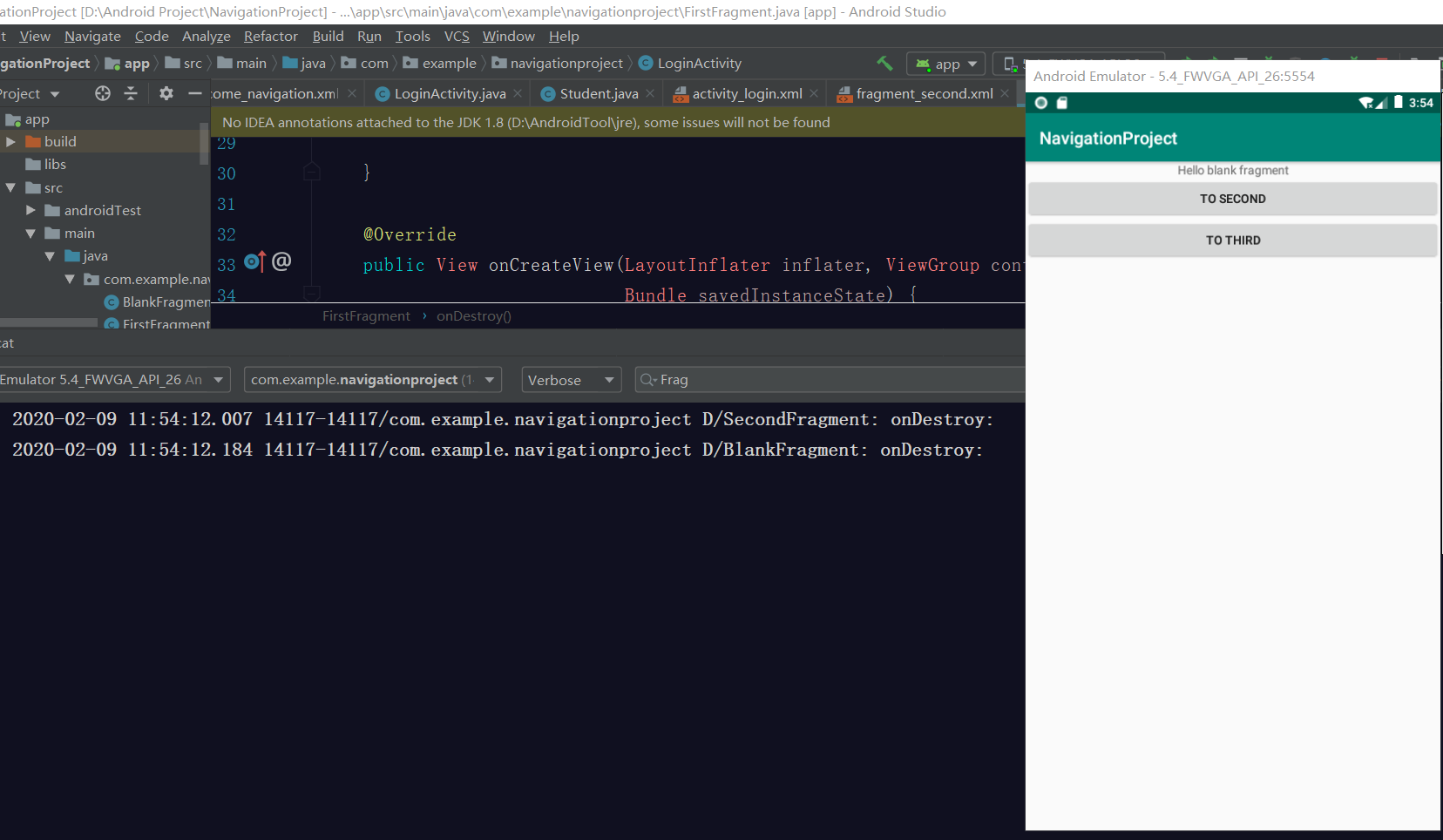Click TO SECOND button in the emulator

(x=1232, y=199)
